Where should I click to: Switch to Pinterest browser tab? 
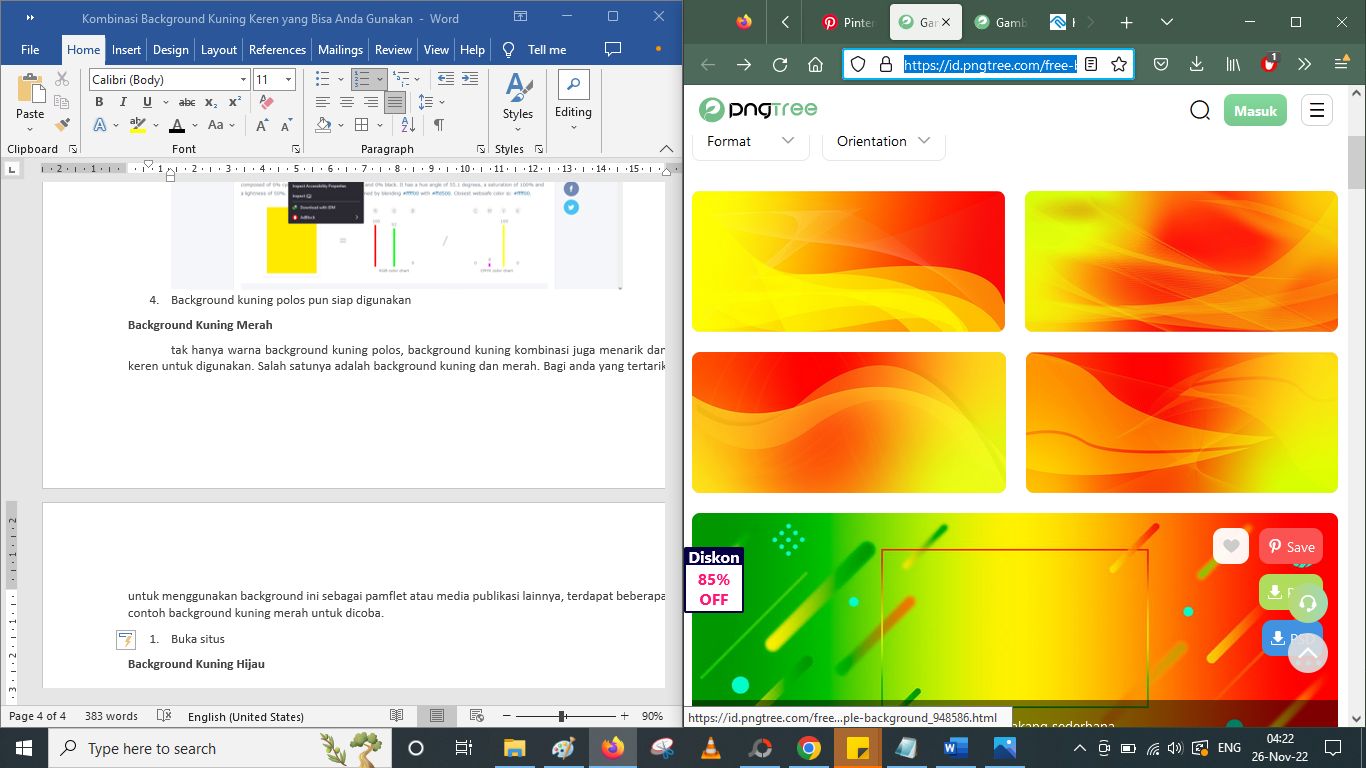[848, 22]
